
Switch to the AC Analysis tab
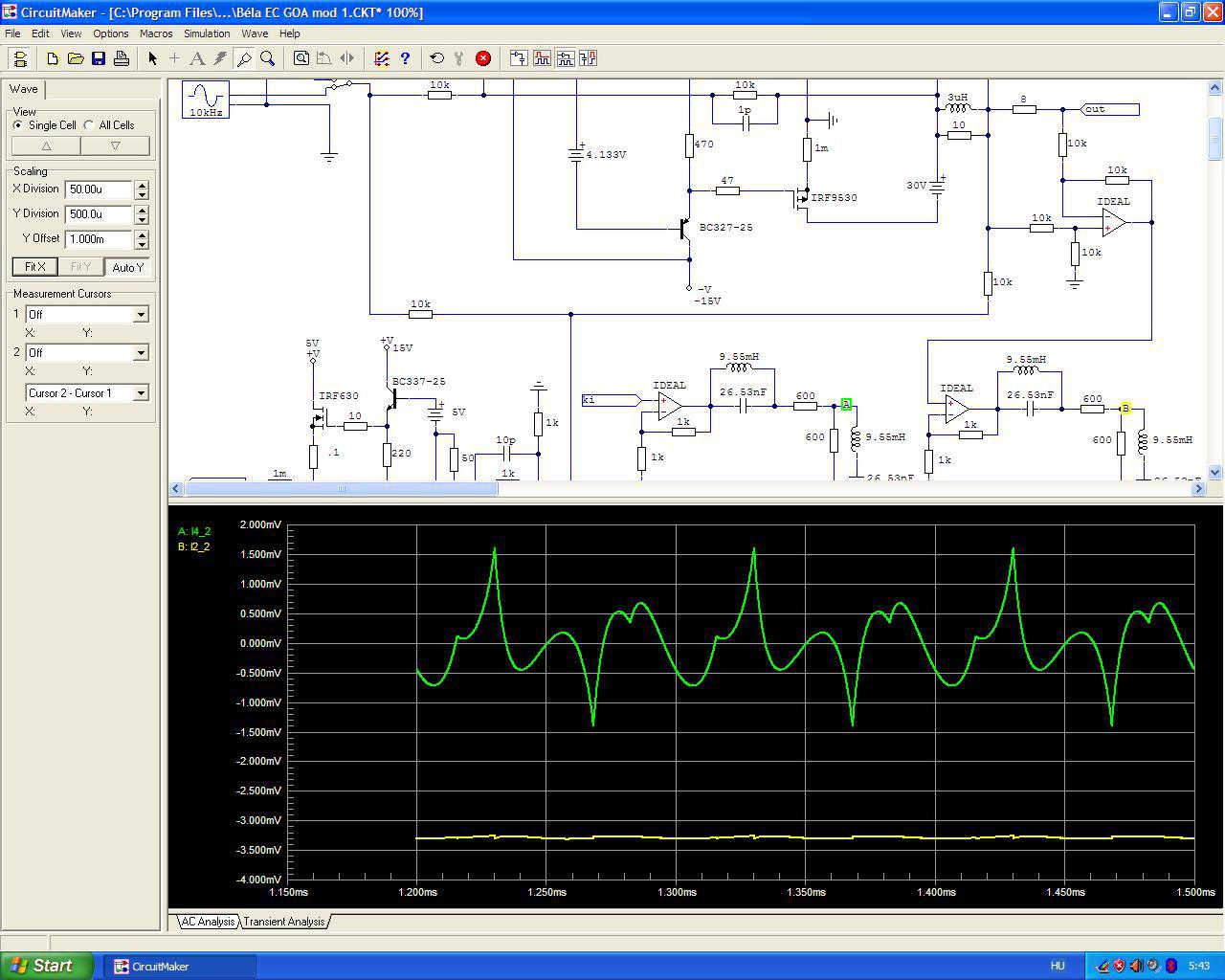[208, 922]
